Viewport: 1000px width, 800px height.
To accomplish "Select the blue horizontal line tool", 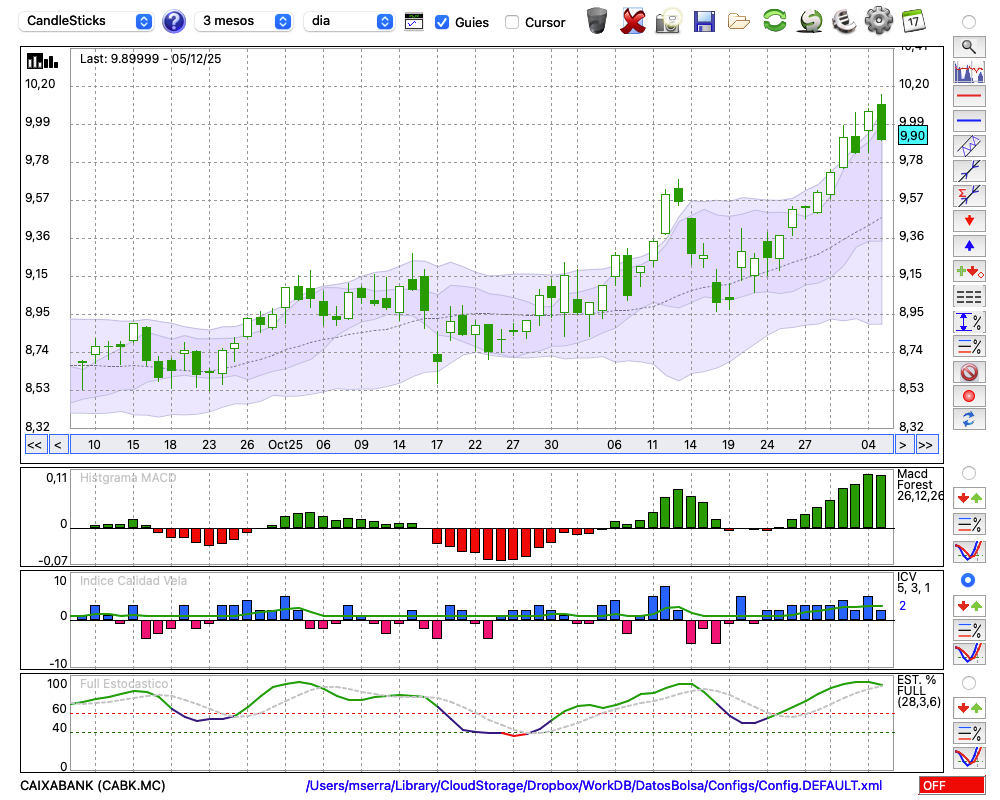I will pyautogui.click(x=969, y=121).
